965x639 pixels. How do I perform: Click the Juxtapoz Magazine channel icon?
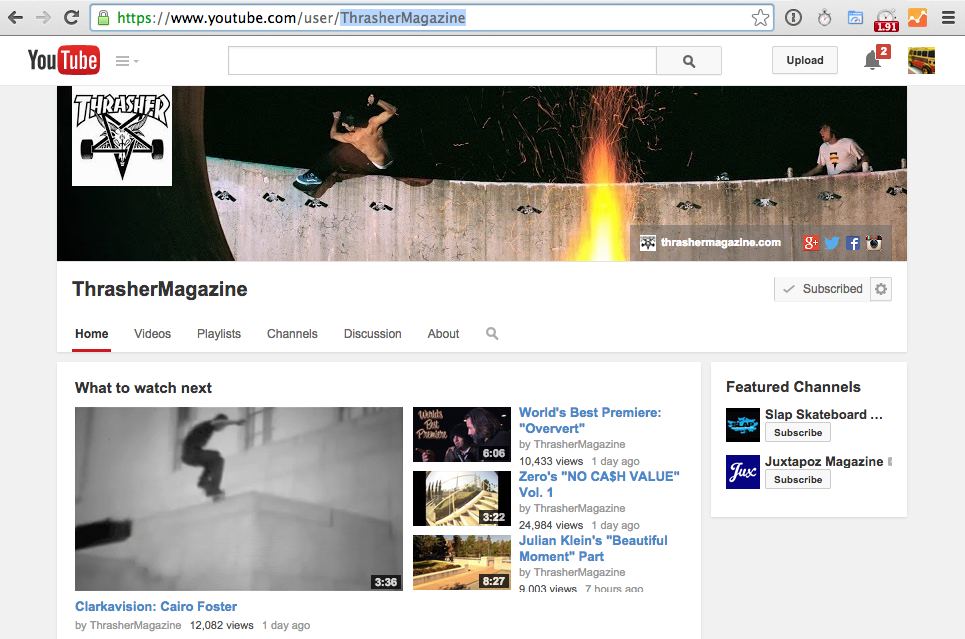[743, 472]
